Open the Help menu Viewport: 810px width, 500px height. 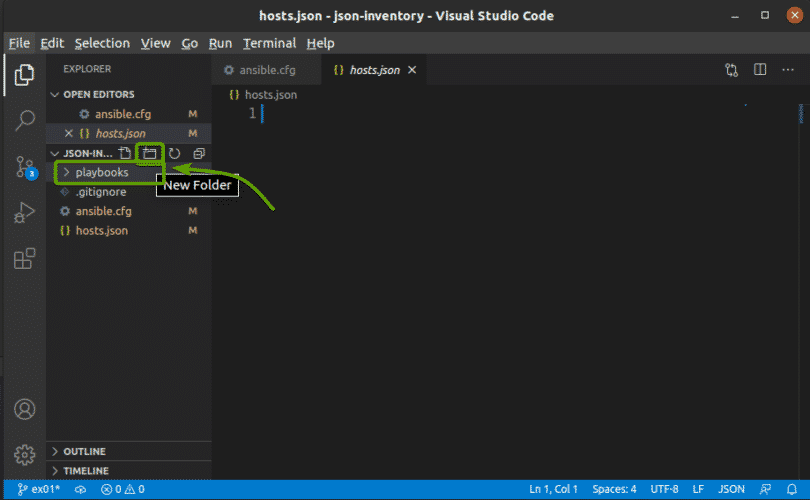tap(320, 43)
